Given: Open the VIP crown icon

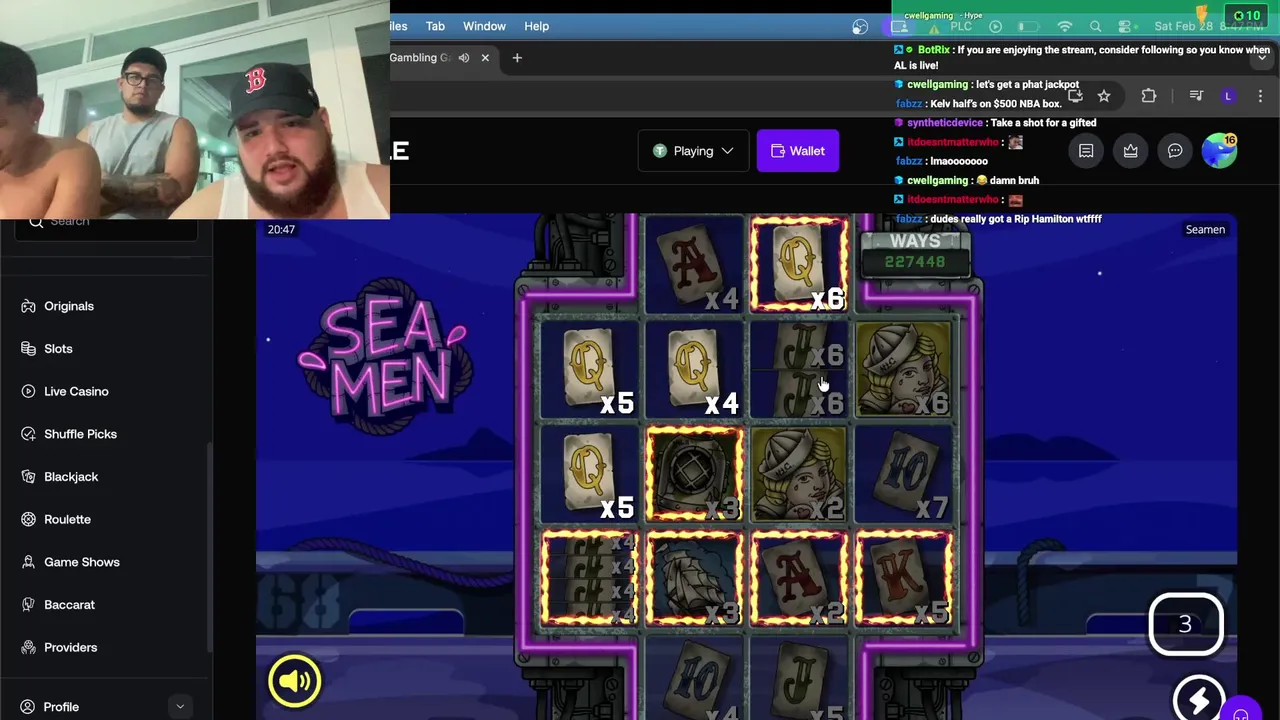Looking at the screenshot, I should tap(1130, 151).
